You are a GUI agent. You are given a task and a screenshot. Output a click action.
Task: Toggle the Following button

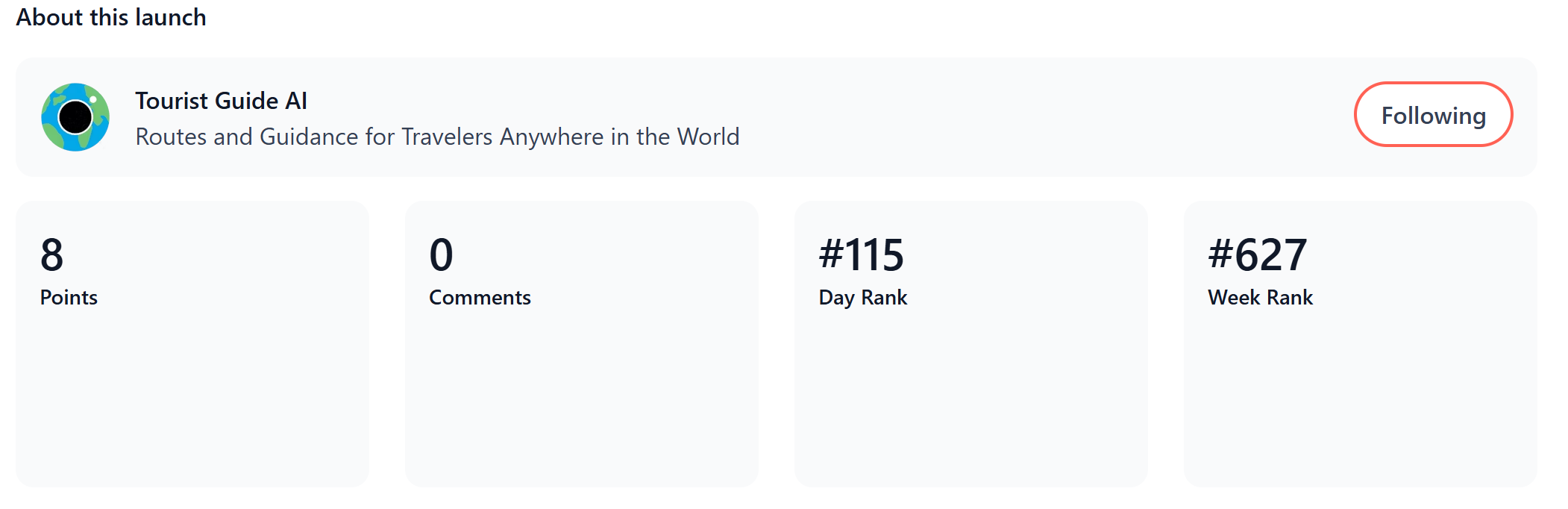pos(1432,115)
